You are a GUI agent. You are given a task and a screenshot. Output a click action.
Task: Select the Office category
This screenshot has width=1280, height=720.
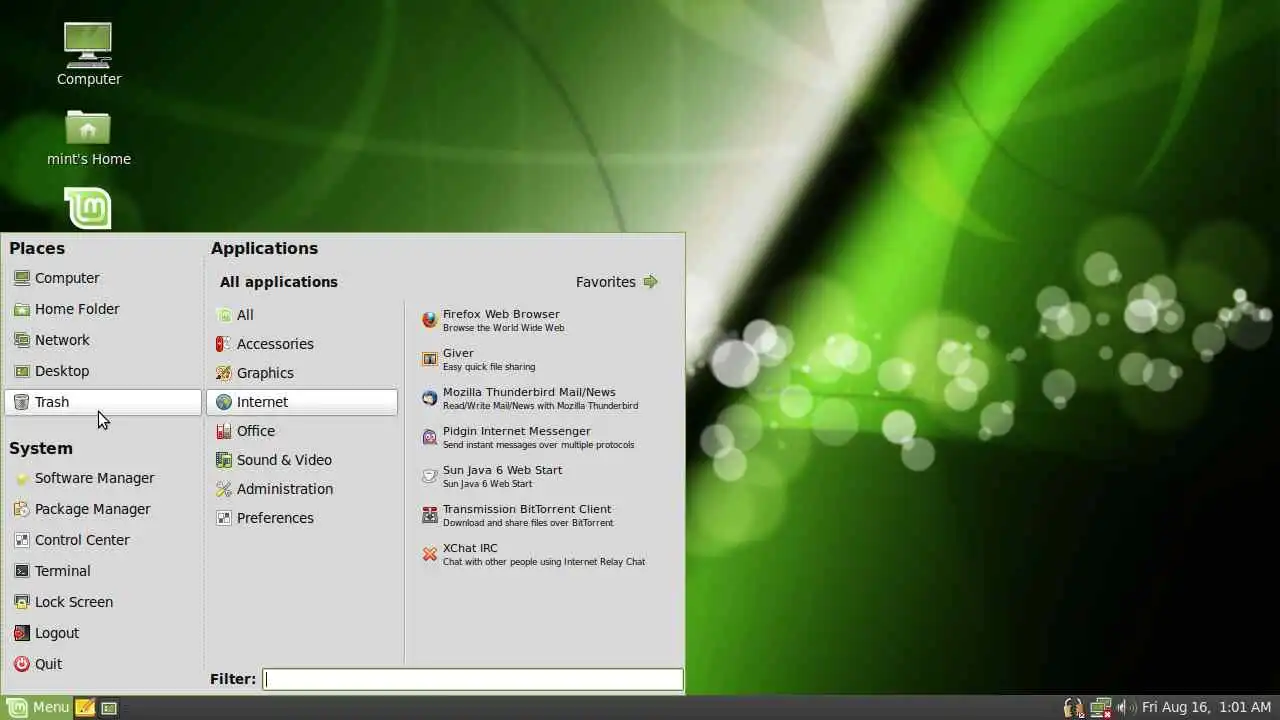click(x=302, y=431)
